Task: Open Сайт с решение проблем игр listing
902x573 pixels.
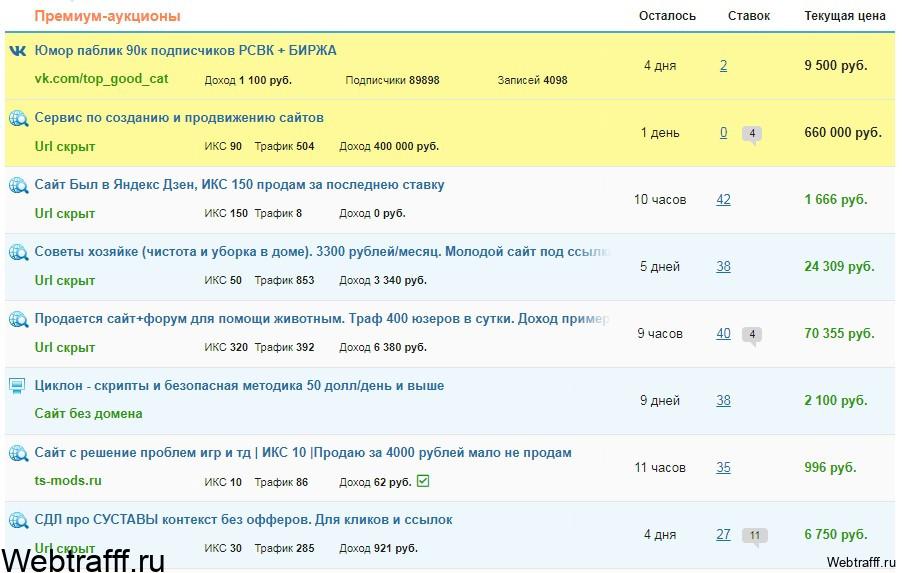Action: click(303, 453)
